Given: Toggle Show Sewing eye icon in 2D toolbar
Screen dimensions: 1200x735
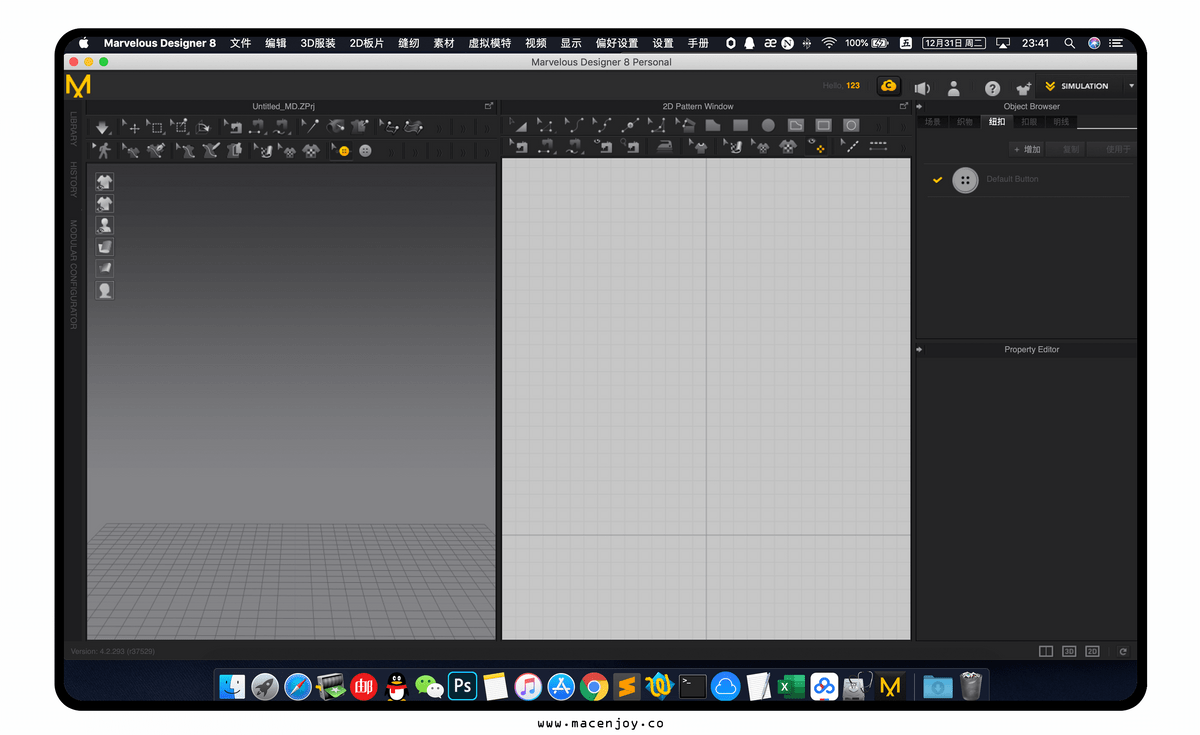Looking at the screenshot, I should click(604, 147).
